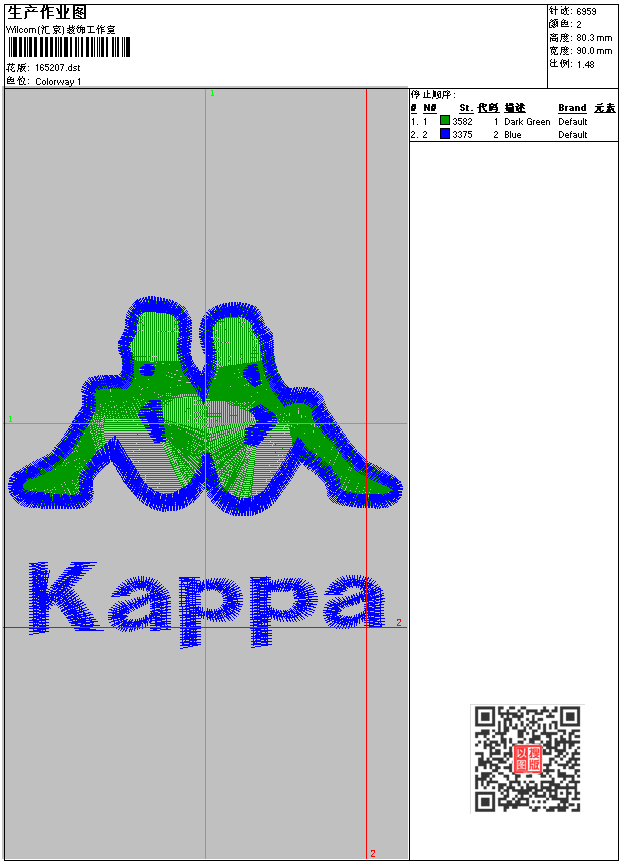Click the green marker 1 at top of canvas
The width and height of the screenshot is (620, 861).
(212, 93)
